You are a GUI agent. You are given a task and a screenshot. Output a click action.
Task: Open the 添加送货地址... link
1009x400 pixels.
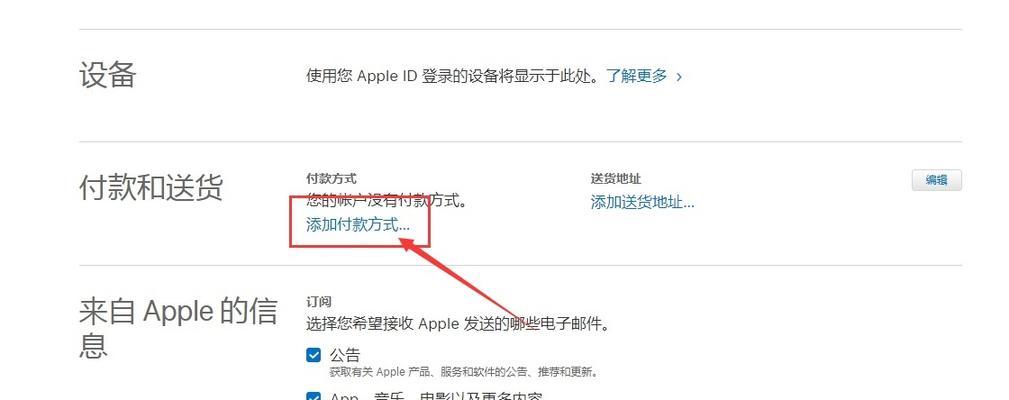(642, 202)
